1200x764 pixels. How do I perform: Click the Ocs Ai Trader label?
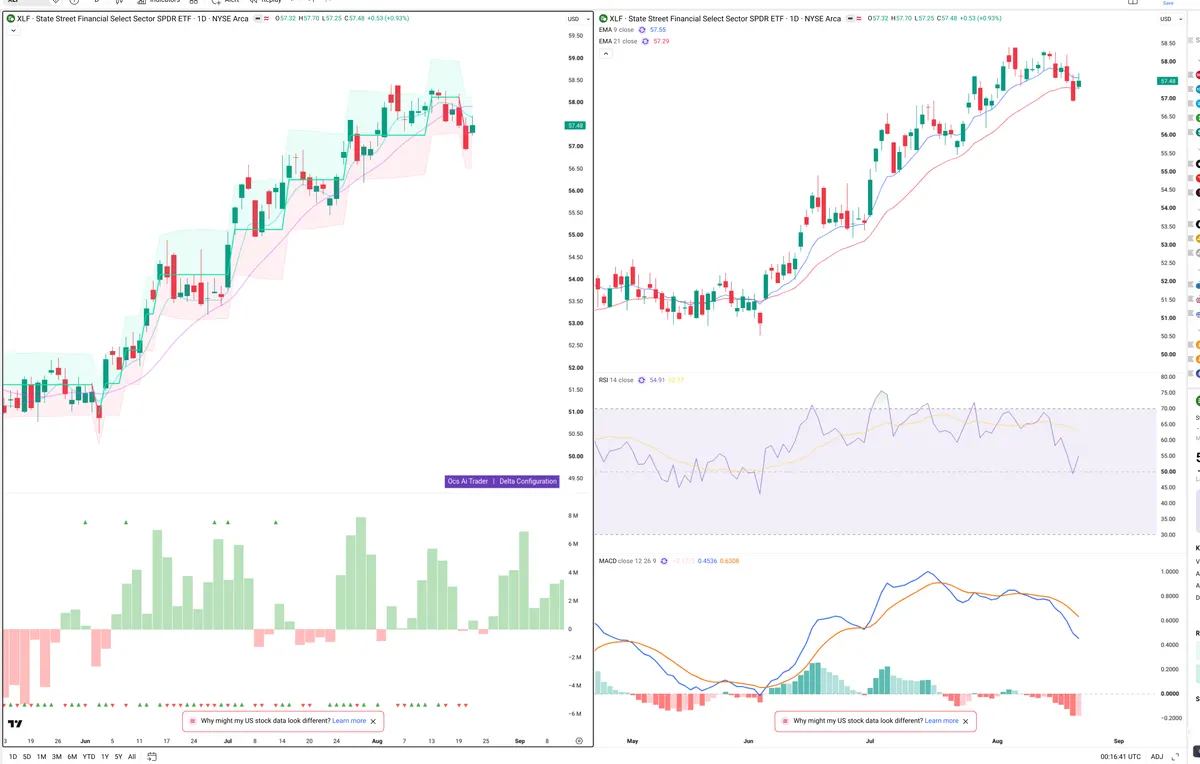pos(468,481)
